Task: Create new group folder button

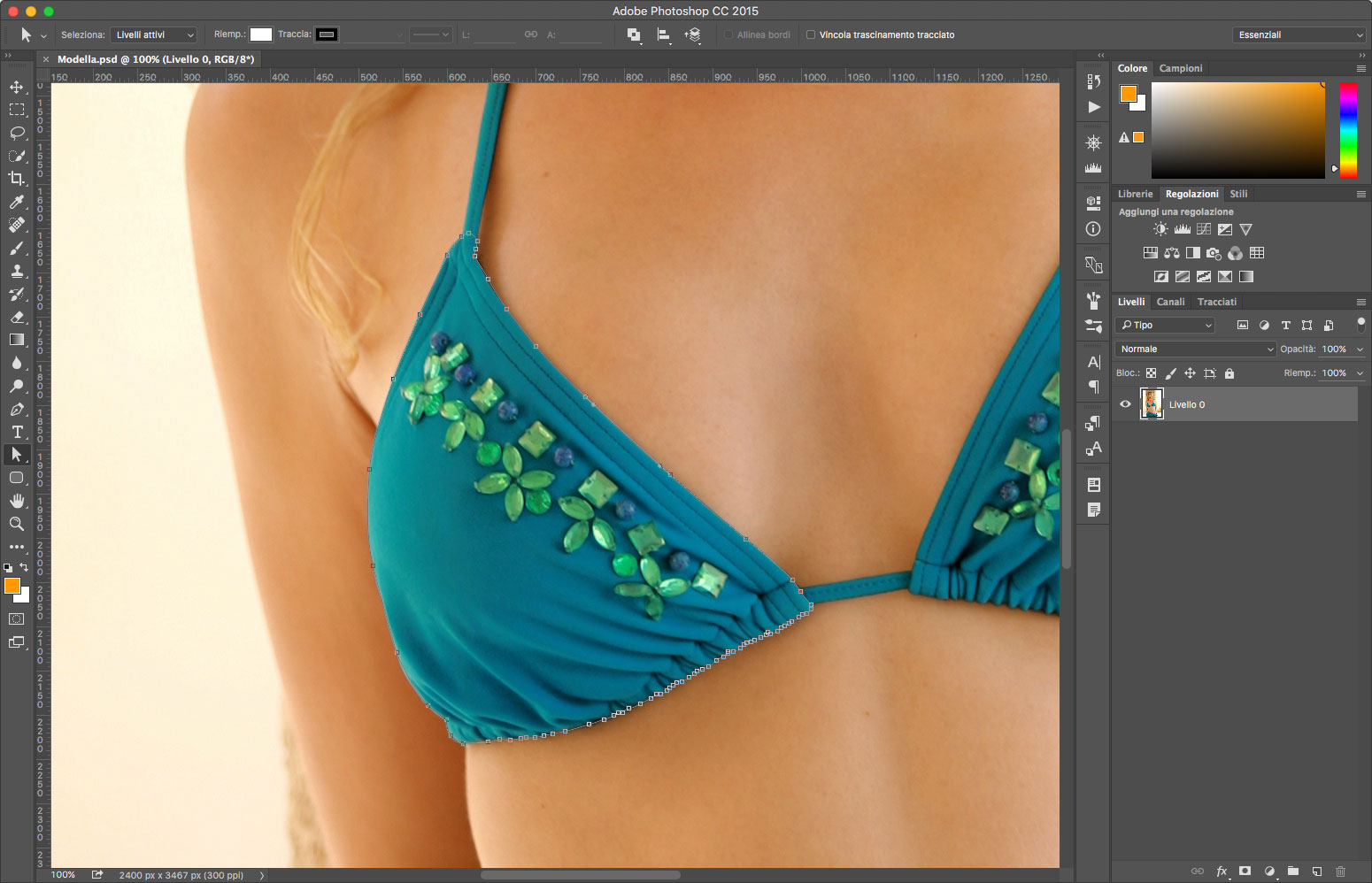Action: click(x=1292, y=871)
